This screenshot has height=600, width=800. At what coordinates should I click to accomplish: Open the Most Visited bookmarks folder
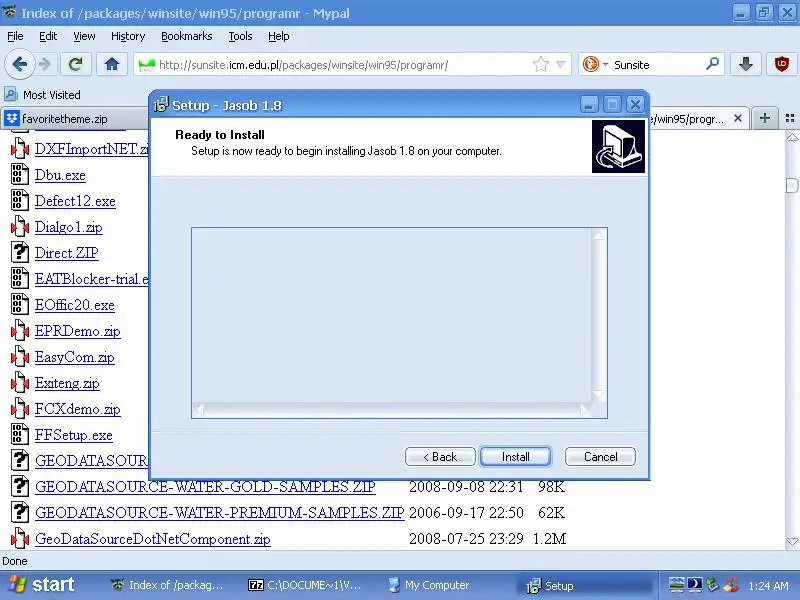(x=43, y=95)
